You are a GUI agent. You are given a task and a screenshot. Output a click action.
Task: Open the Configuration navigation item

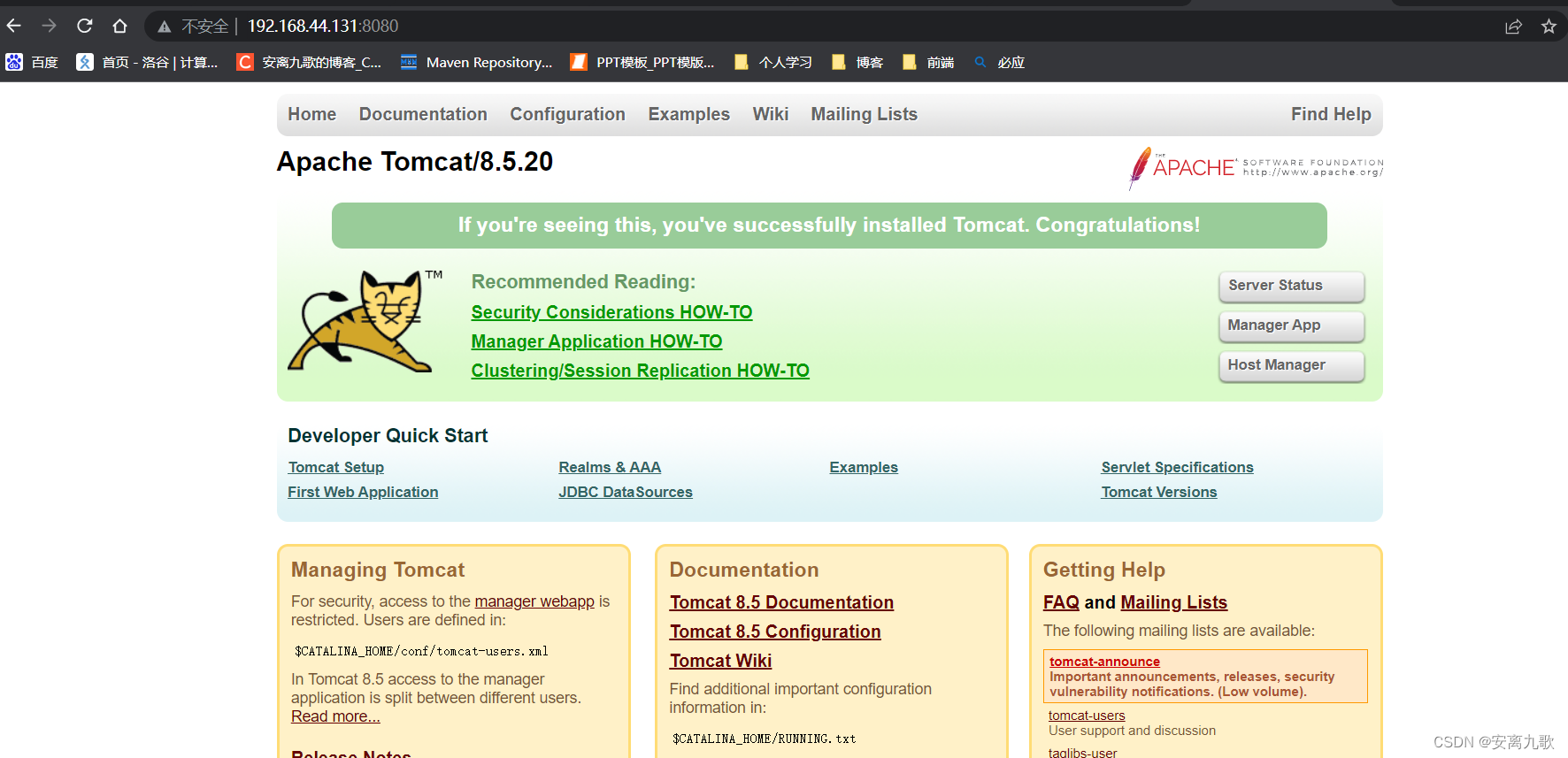(567, 114)
